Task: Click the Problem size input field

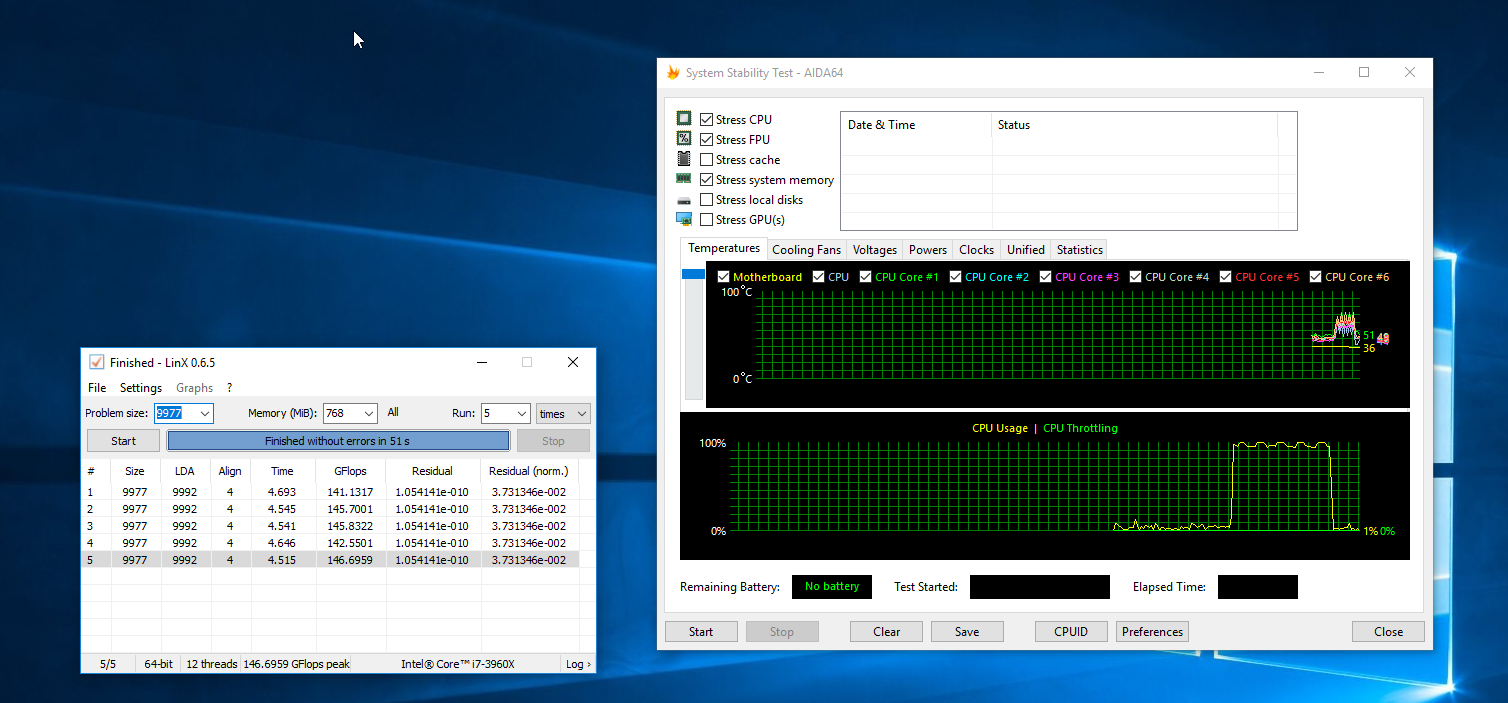Action: [176, 414]
